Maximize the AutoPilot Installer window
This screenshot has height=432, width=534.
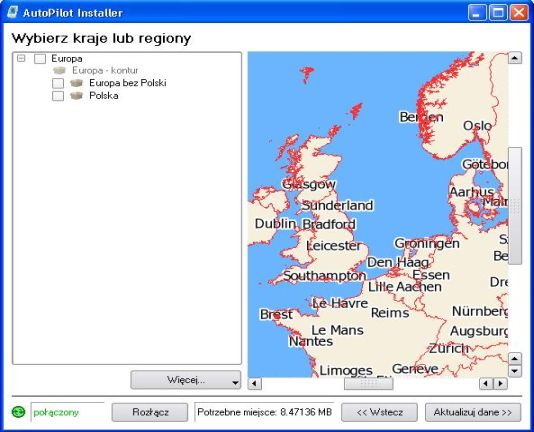coord(498,13)
